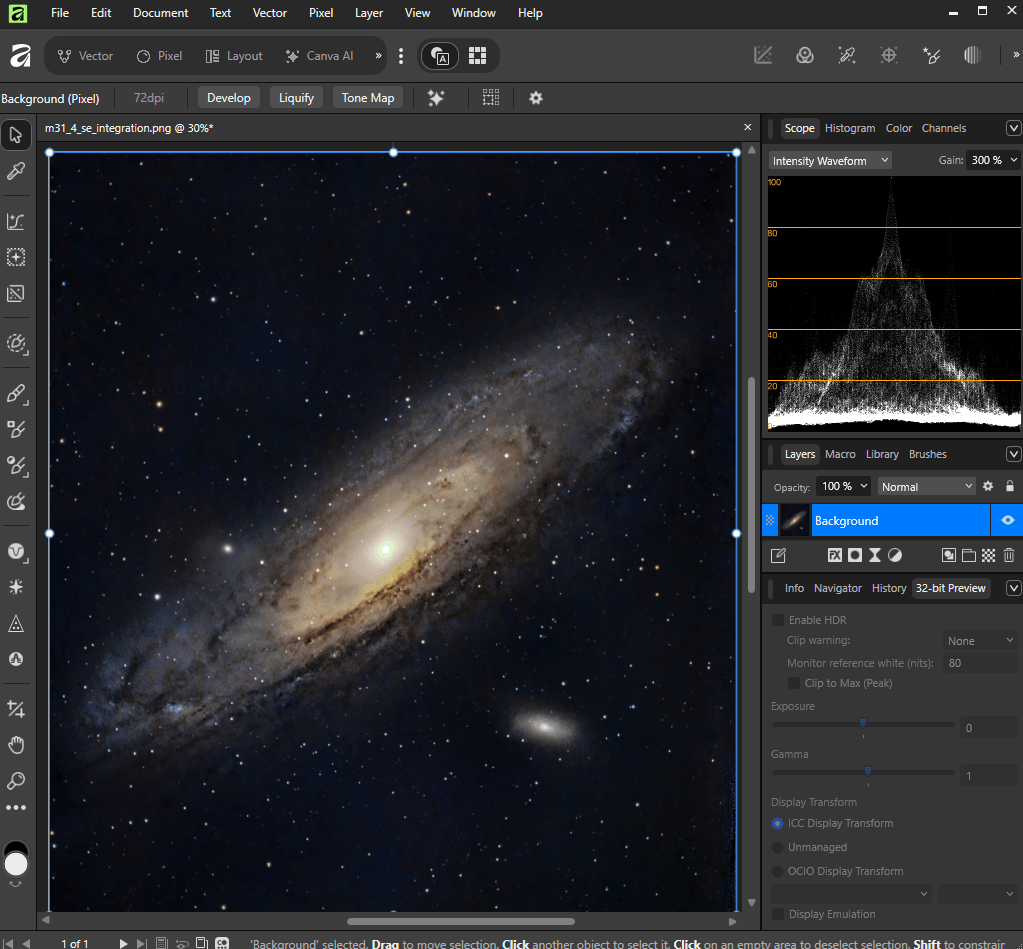The width and height of the screenshot is (1023, 949).
Task: Delete layer with the trash icon
Action: point(1009,555)
